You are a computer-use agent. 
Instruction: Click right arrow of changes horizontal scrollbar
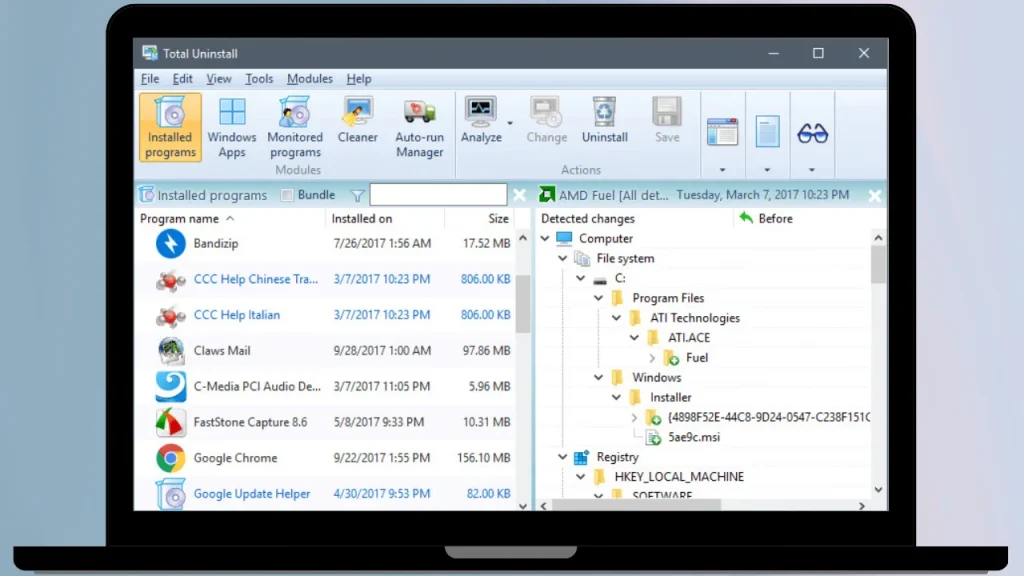(x=861, y=505)
